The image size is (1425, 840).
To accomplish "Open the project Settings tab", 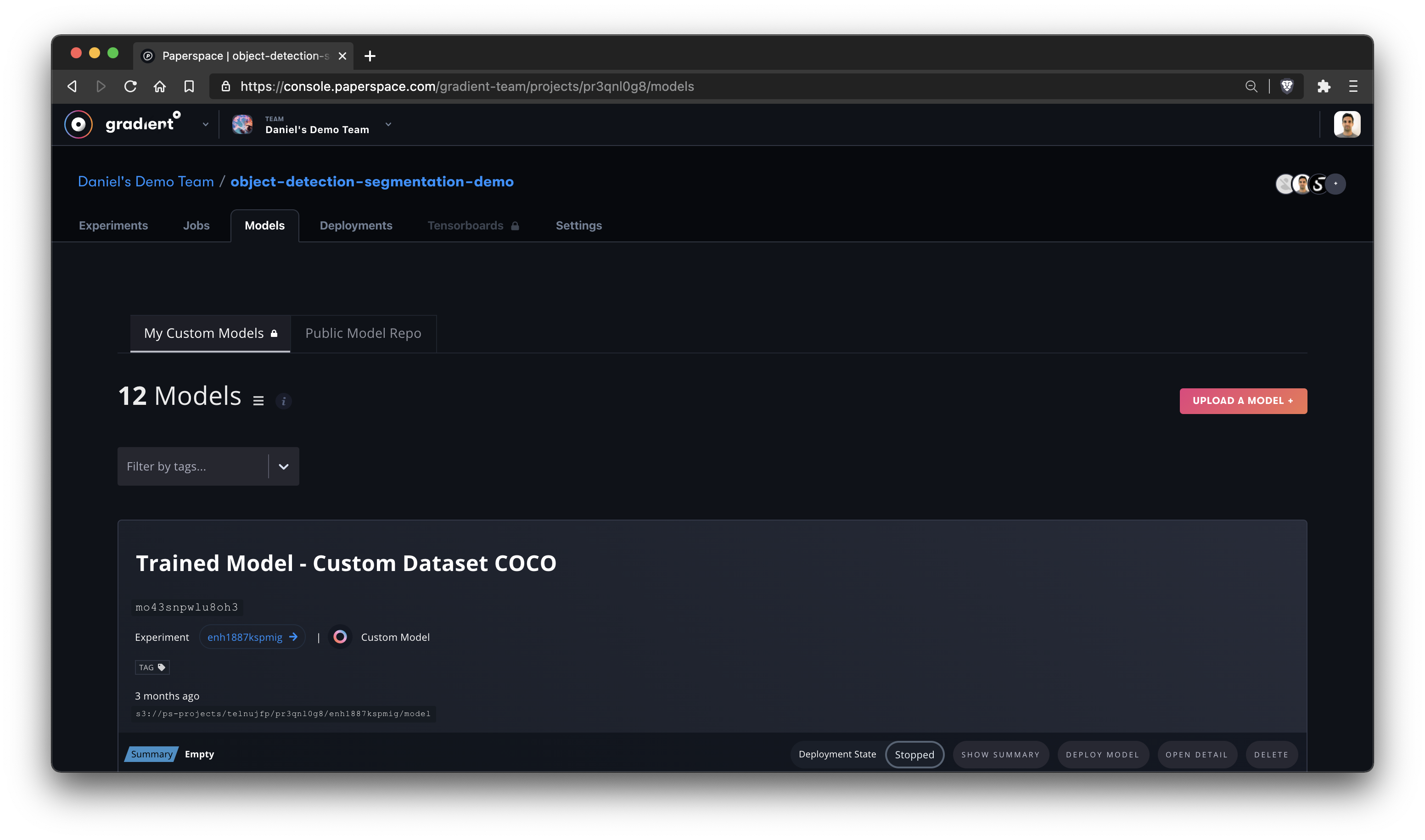I will pos(578,225).
